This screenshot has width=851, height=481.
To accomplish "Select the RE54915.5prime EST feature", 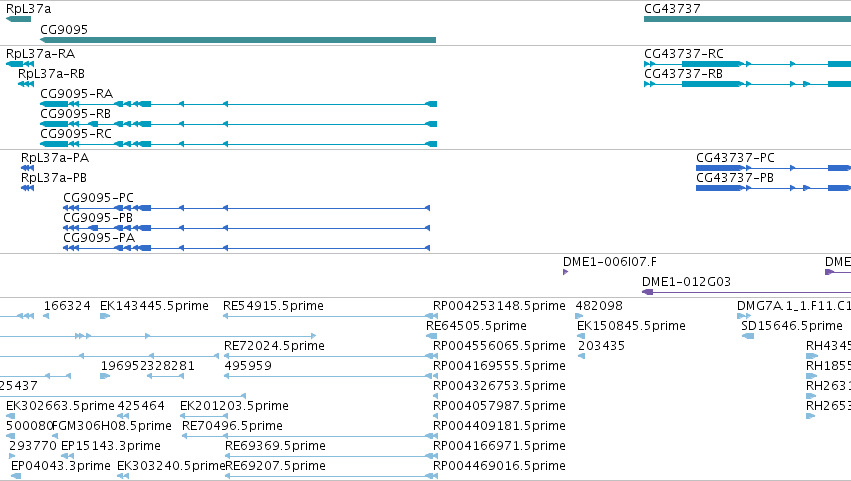I will coord(331,316).
